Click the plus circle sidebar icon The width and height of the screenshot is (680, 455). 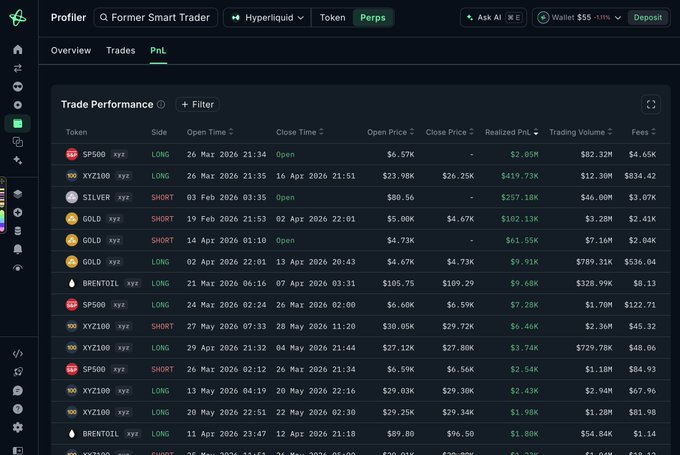[x=18, y=213]
